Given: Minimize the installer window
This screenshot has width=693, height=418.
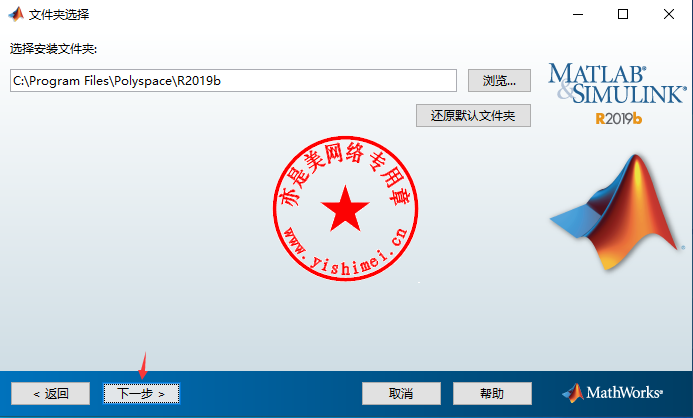Looking at the screenshot, I should coord(578,14).
